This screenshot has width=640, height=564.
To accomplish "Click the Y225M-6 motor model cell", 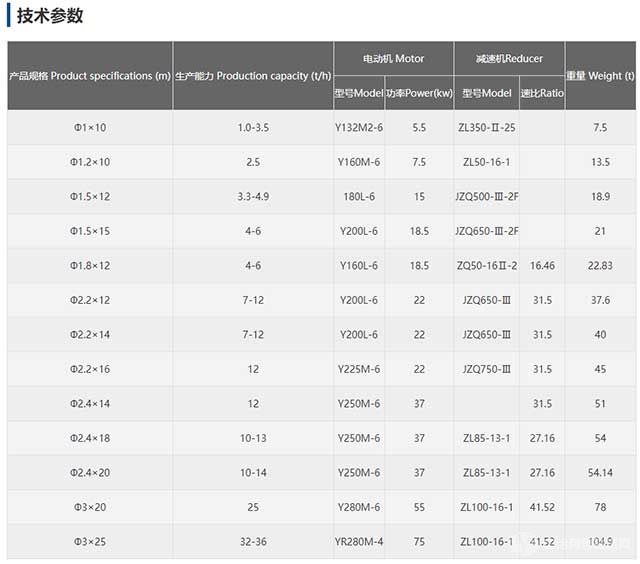I will coord(359,369).
